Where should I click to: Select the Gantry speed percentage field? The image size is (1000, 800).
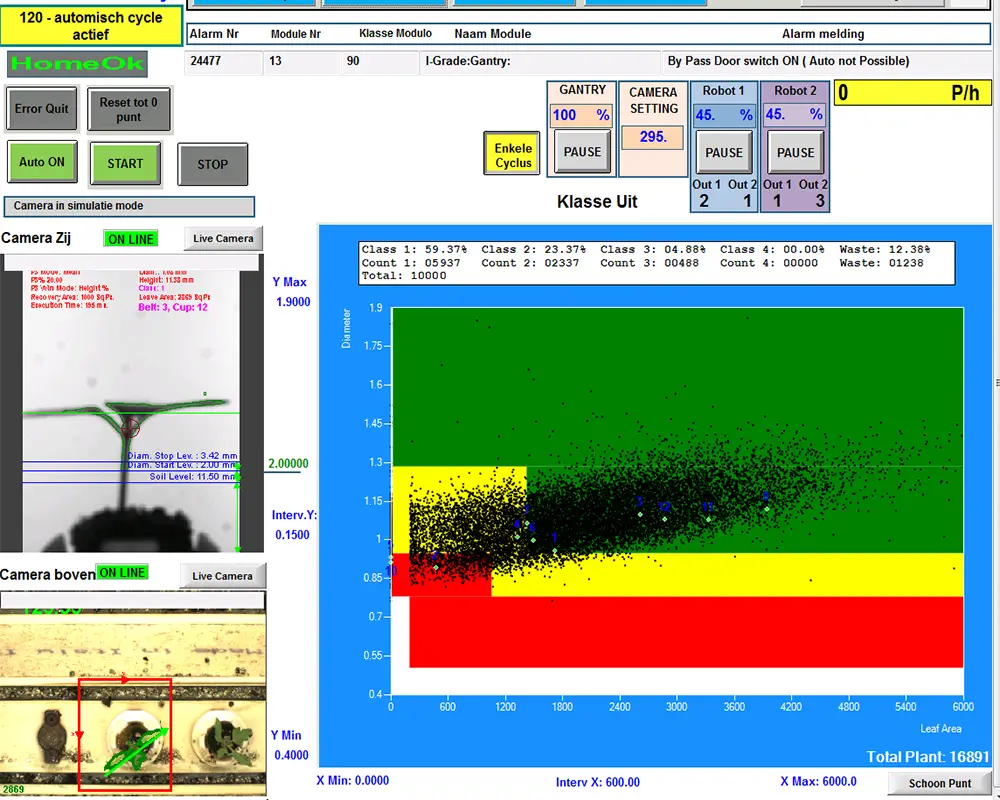(x=581, y=115)
